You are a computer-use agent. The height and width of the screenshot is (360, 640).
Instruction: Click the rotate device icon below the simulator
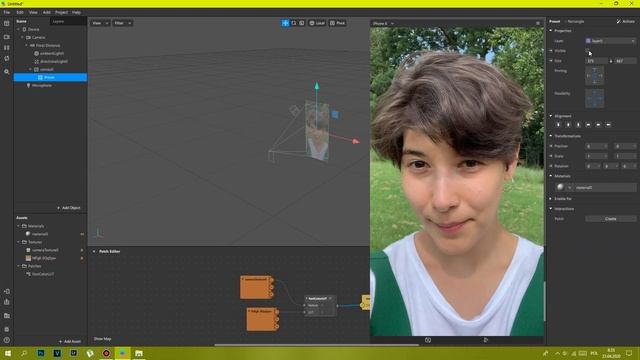click(428, 340)
